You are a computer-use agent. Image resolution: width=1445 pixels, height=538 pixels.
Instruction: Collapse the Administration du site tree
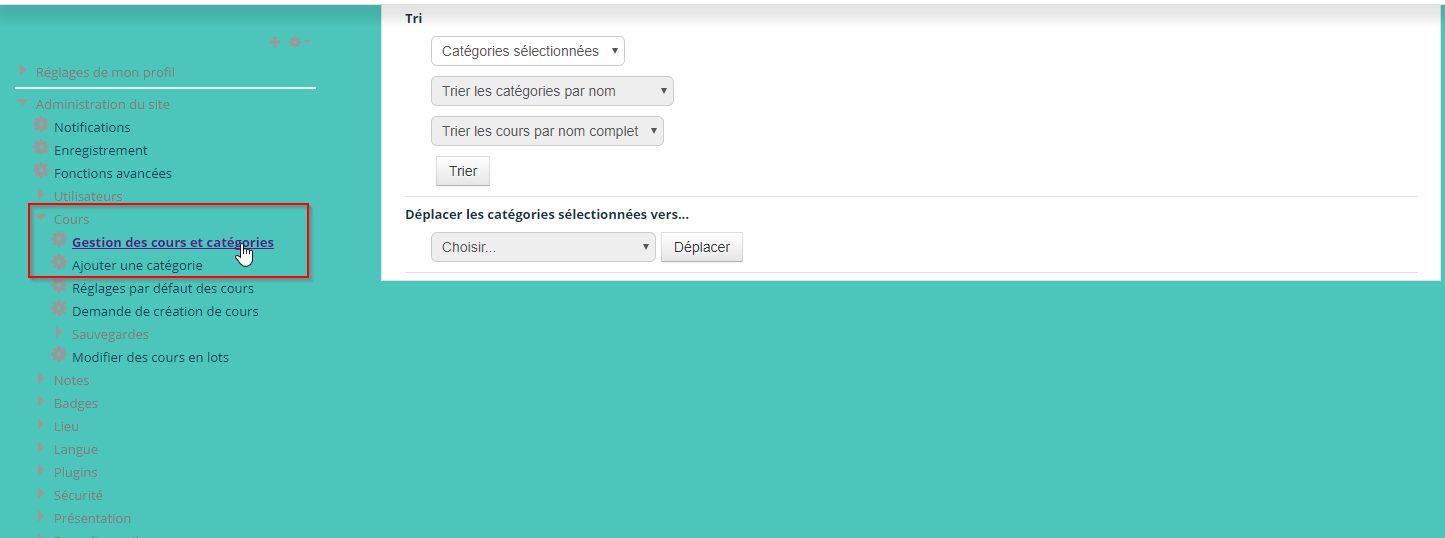[x=23, y=103]
